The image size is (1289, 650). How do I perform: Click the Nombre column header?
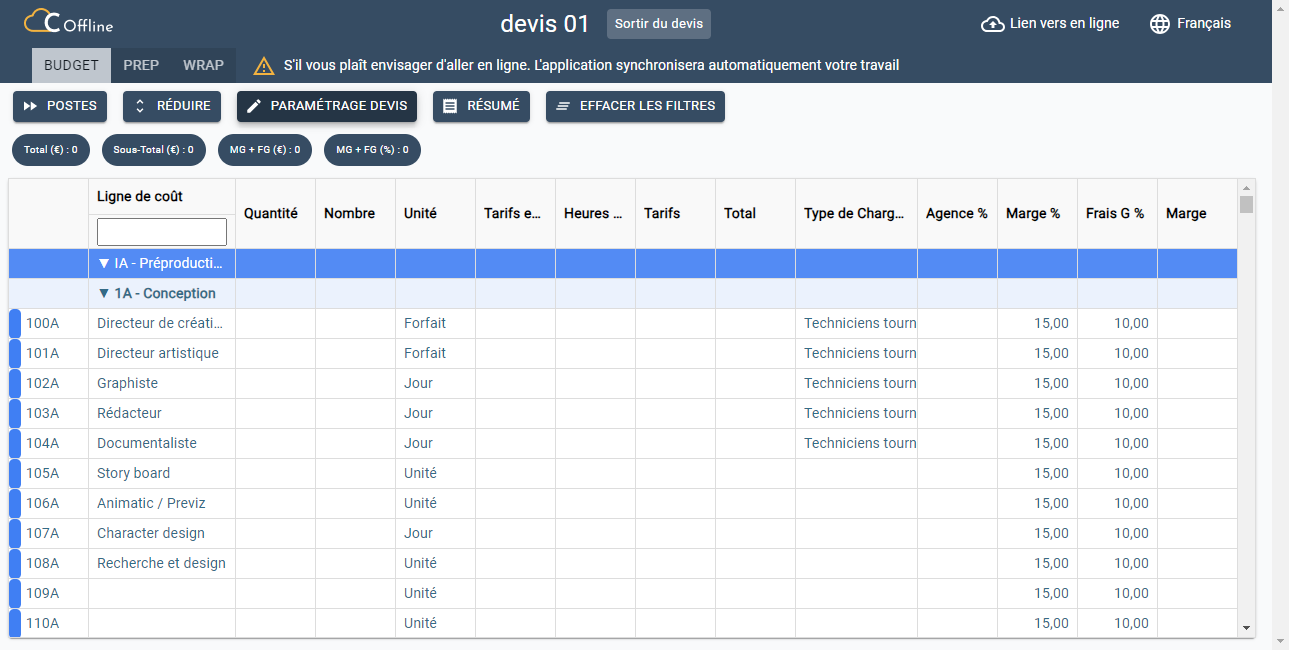tap(355, 213)
